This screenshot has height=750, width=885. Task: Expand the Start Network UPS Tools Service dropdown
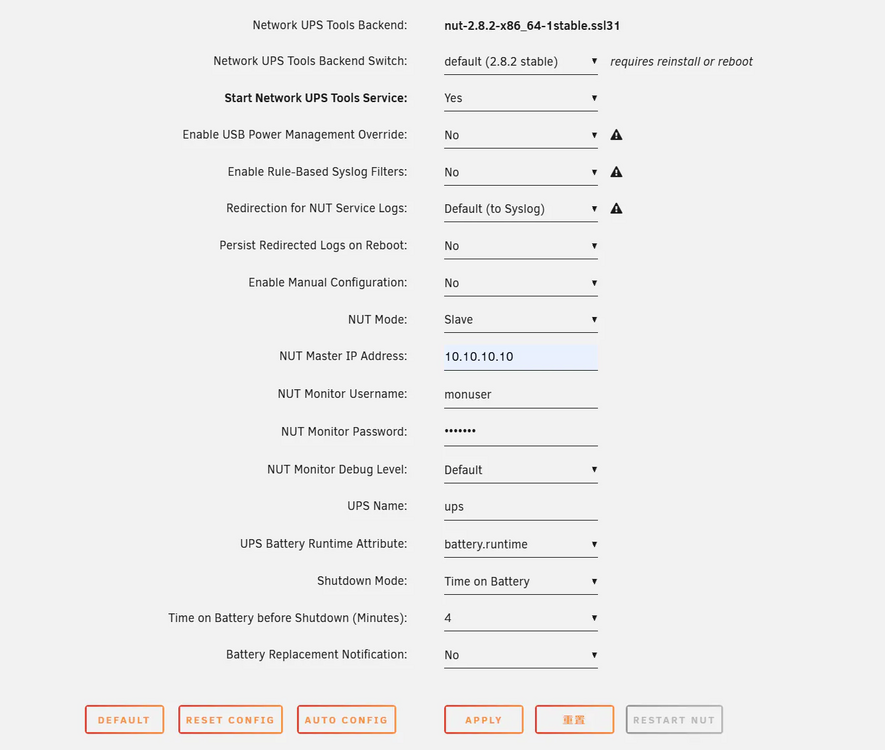520,98
